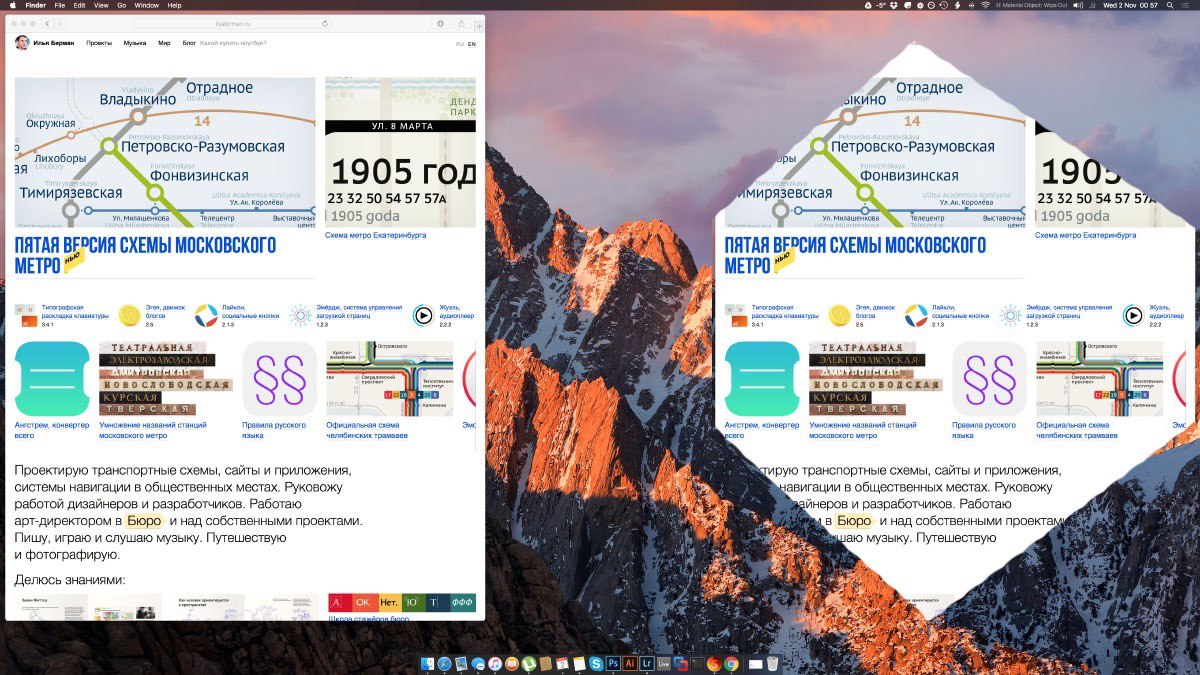Open the highlighted Бюро link in Safari window
Image resolution: width=1200 pixels, height=675 pixels.
point(144,521)
